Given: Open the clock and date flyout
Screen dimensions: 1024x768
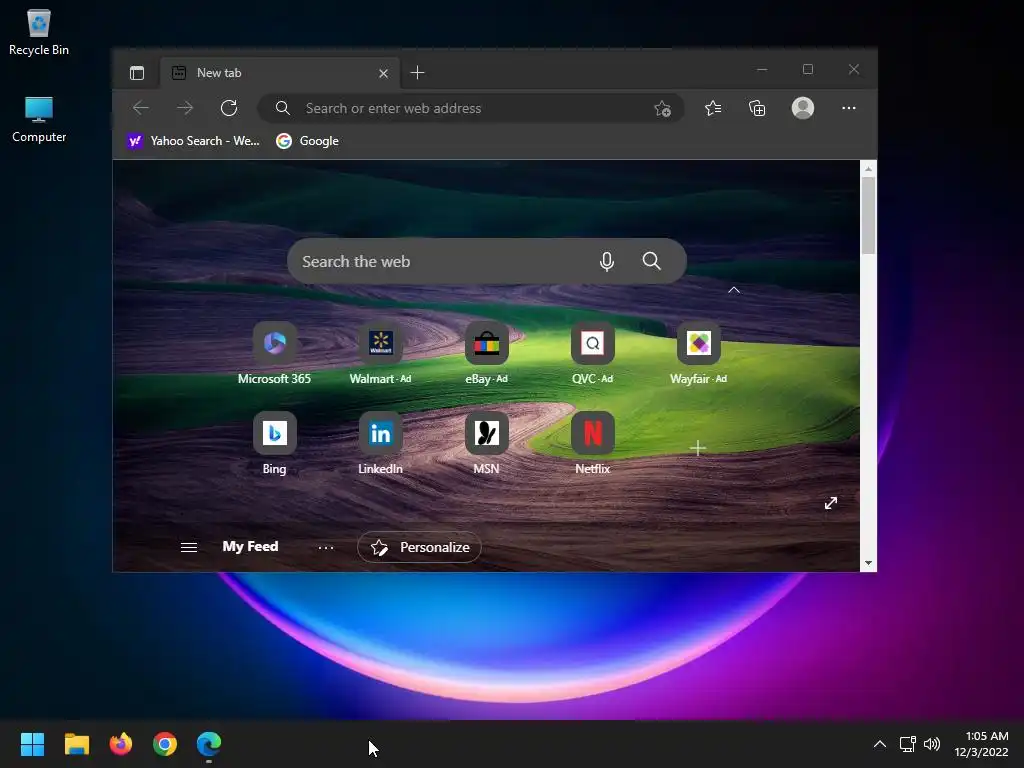Looking at the screenshot, I should 981,744.
